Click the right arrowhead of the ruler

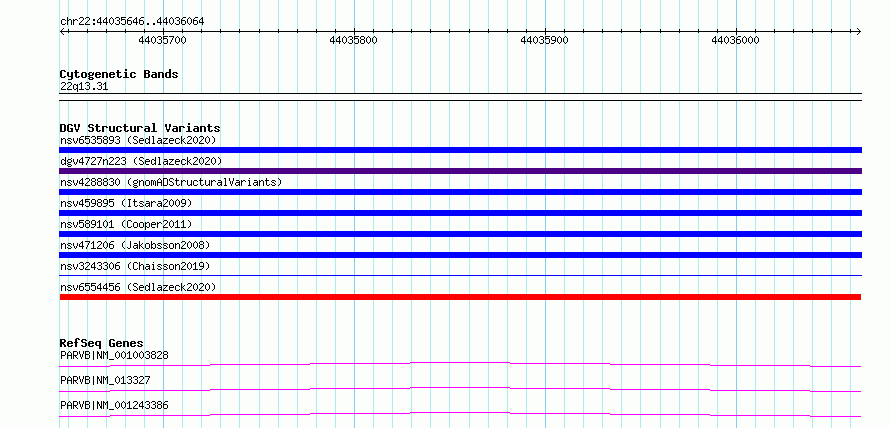(x=859, y=31)
